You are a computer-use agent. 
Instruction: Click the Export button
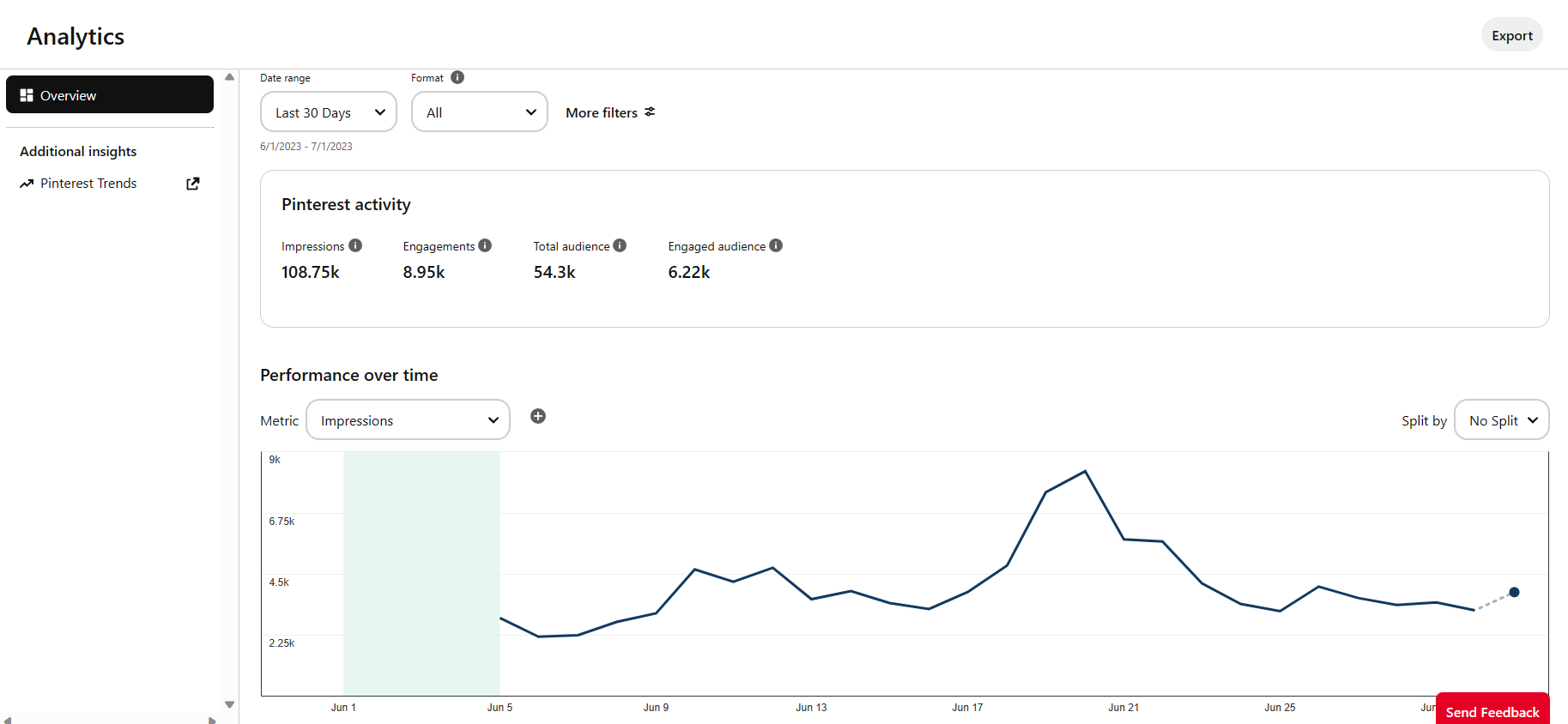1511,36
